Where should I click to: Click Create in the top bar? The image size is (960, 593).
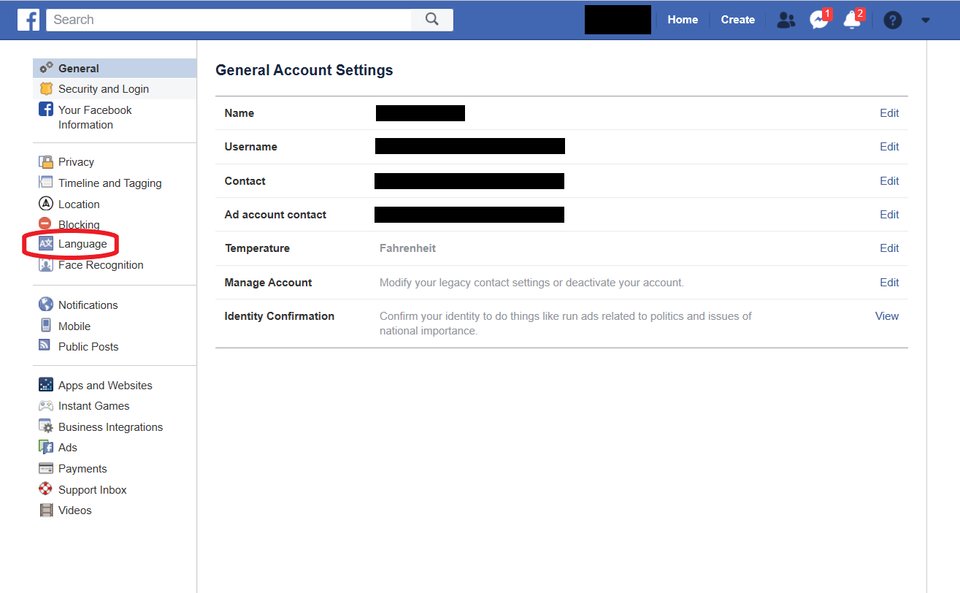(x=737, y=20)
